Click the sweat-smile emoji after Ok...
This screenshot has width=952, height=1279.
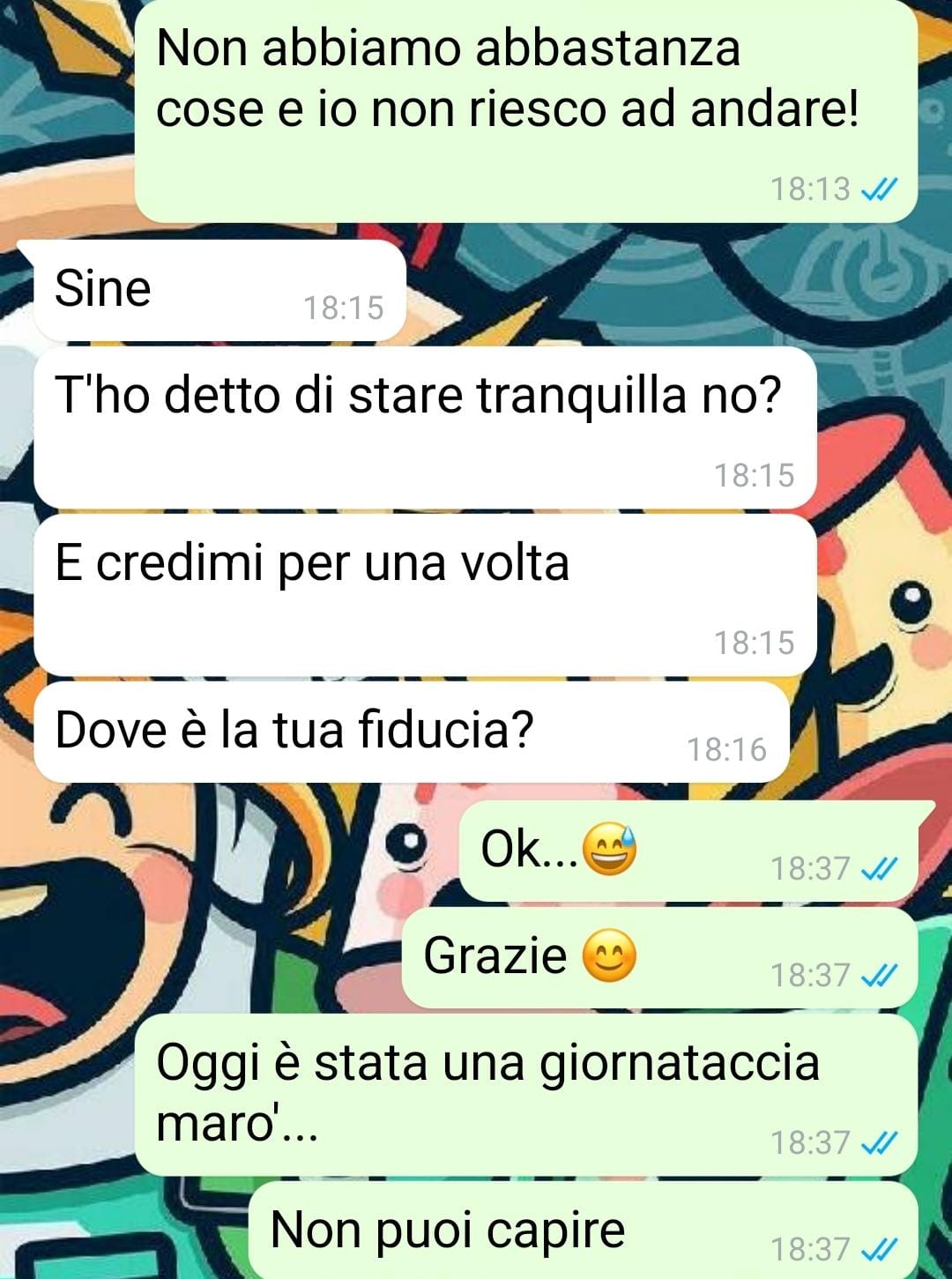pyautogui.click(x=609, y=849)
